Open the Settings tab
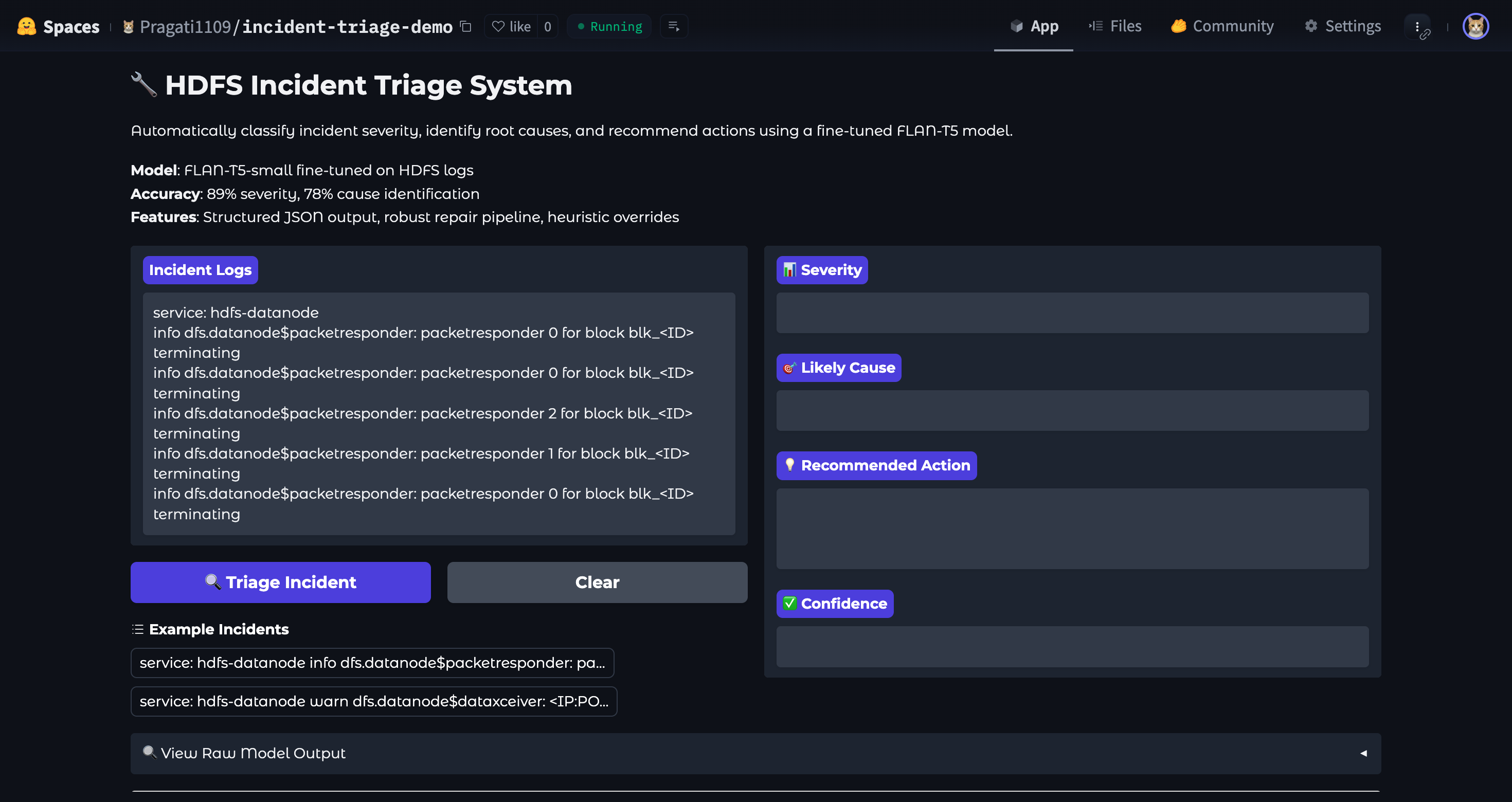The height and width of the screenshot is (802, 1512). [x=1342, y=26]
